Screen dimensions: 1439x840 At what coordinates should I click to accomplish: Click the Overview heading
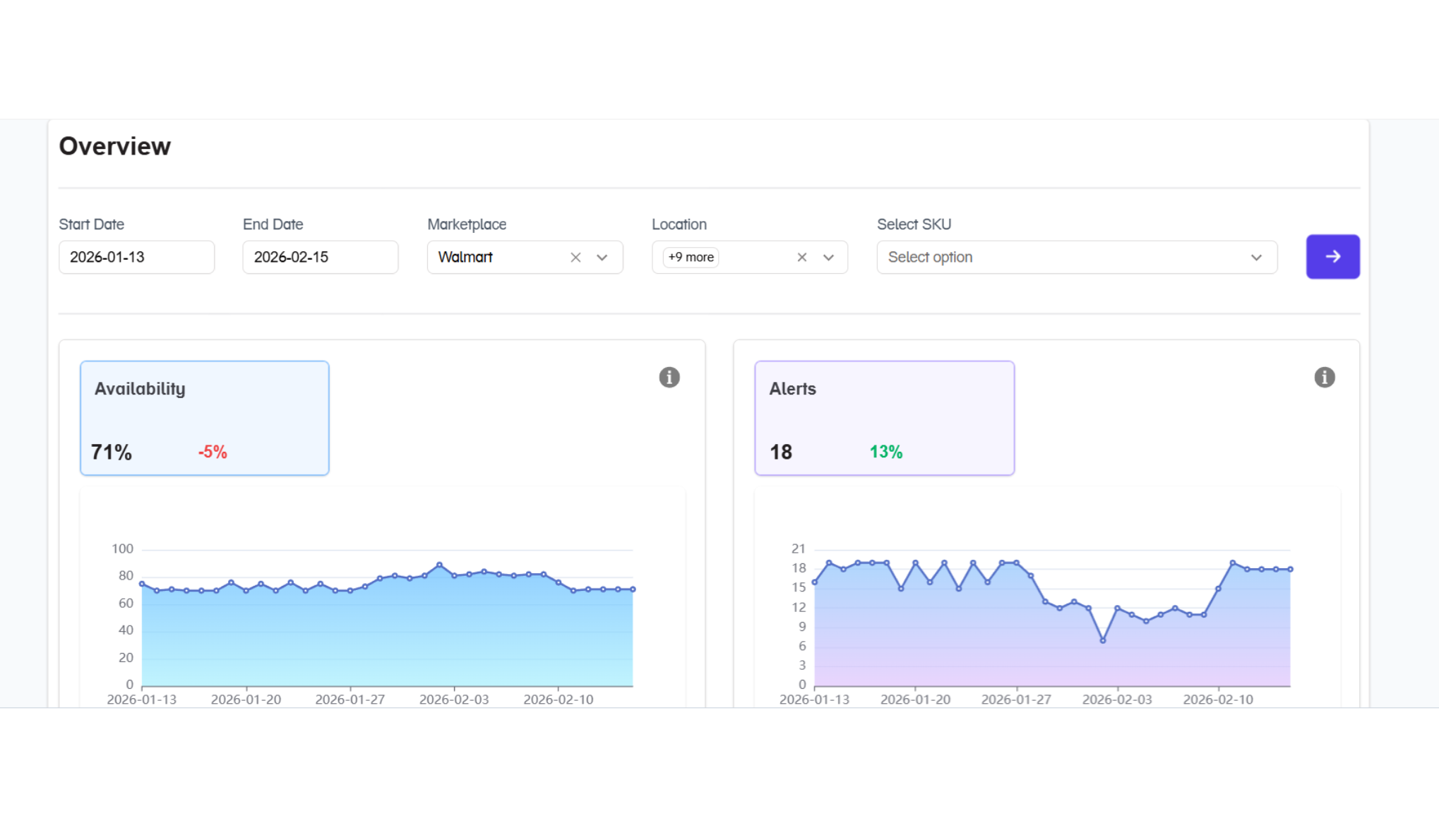(114, 146)
